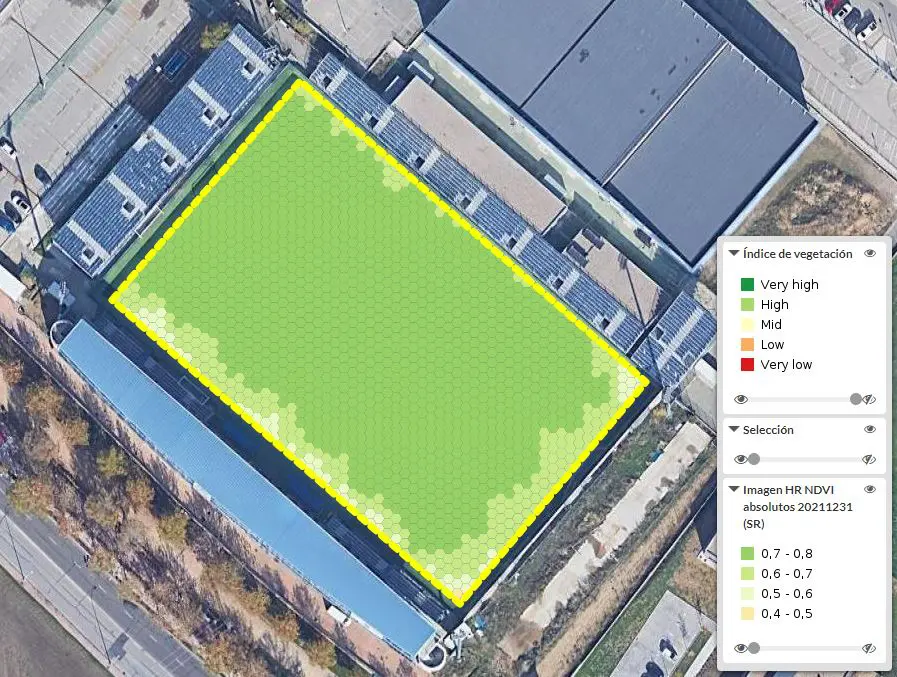Click the Imagen HR NDVI opacity slider handle

click(754, 648)
